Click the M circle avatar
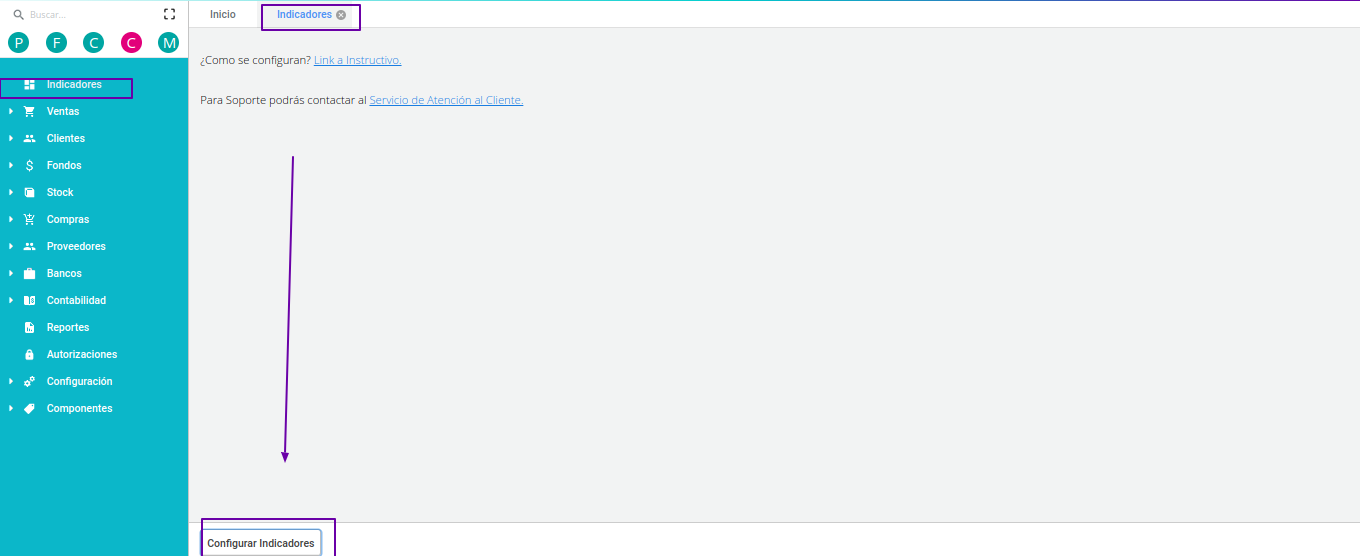The image size is (1360, 556). coord(168,42)
